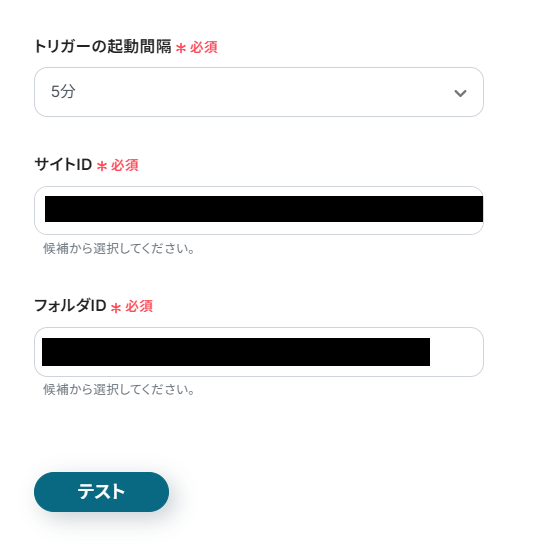This screenshot has height=547, width=535.
Task: Click the 5分 value text in the dropdown
Action: point(63,92)
